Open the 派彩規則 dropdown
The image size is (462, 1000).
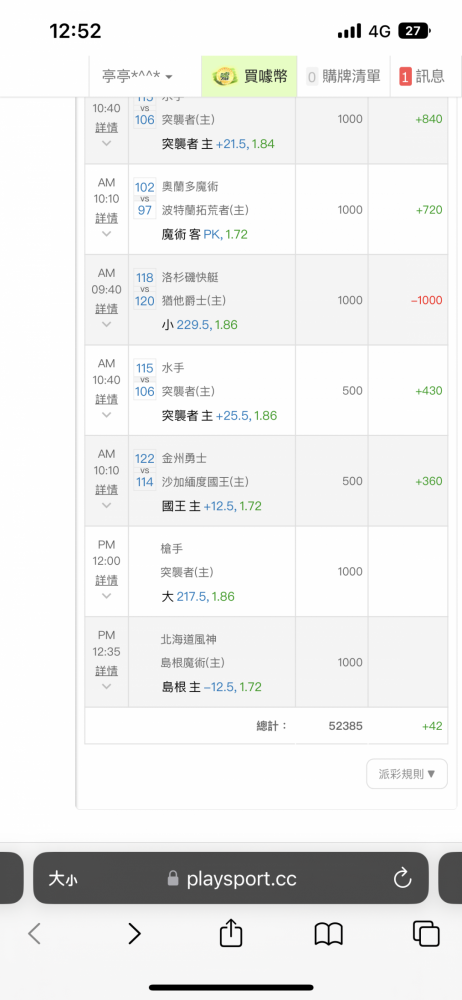click(407, 774)
